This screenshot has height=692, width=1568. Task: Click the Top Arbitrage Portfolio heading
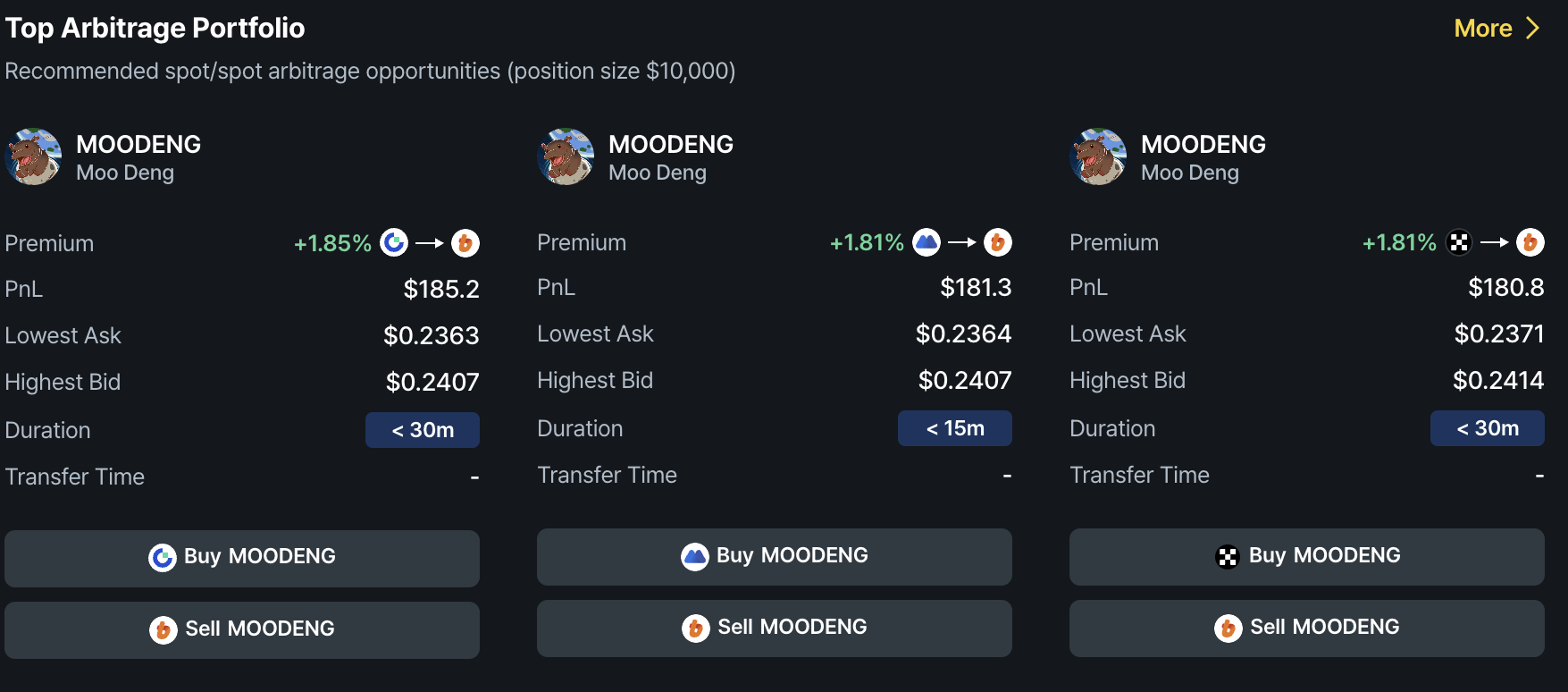[155, 28]
